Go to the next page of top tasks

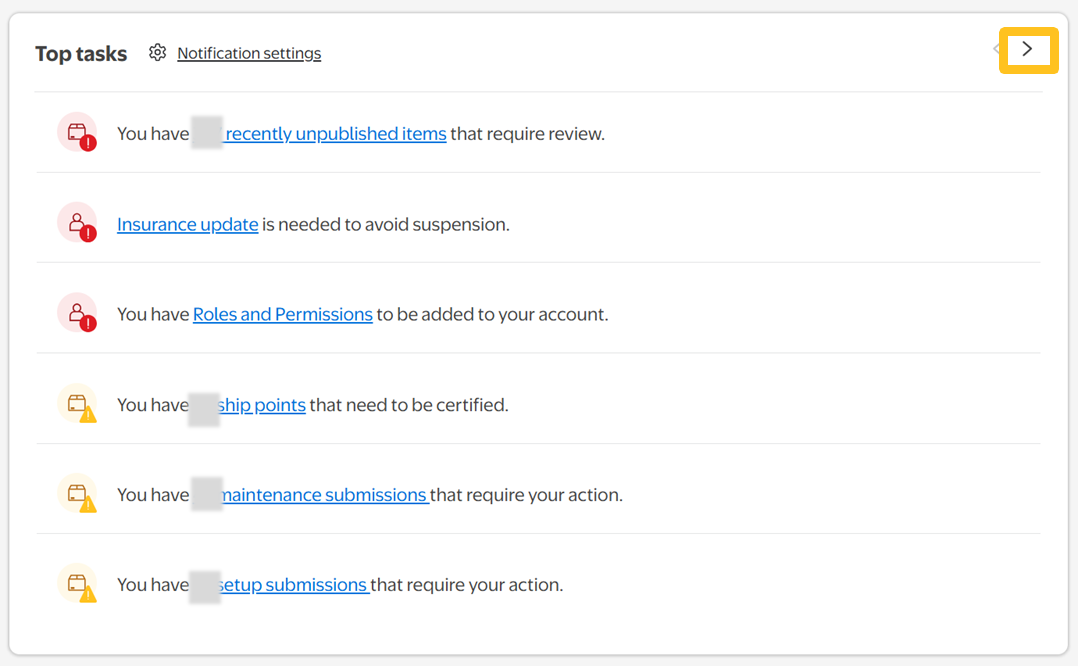point(1027,49)
